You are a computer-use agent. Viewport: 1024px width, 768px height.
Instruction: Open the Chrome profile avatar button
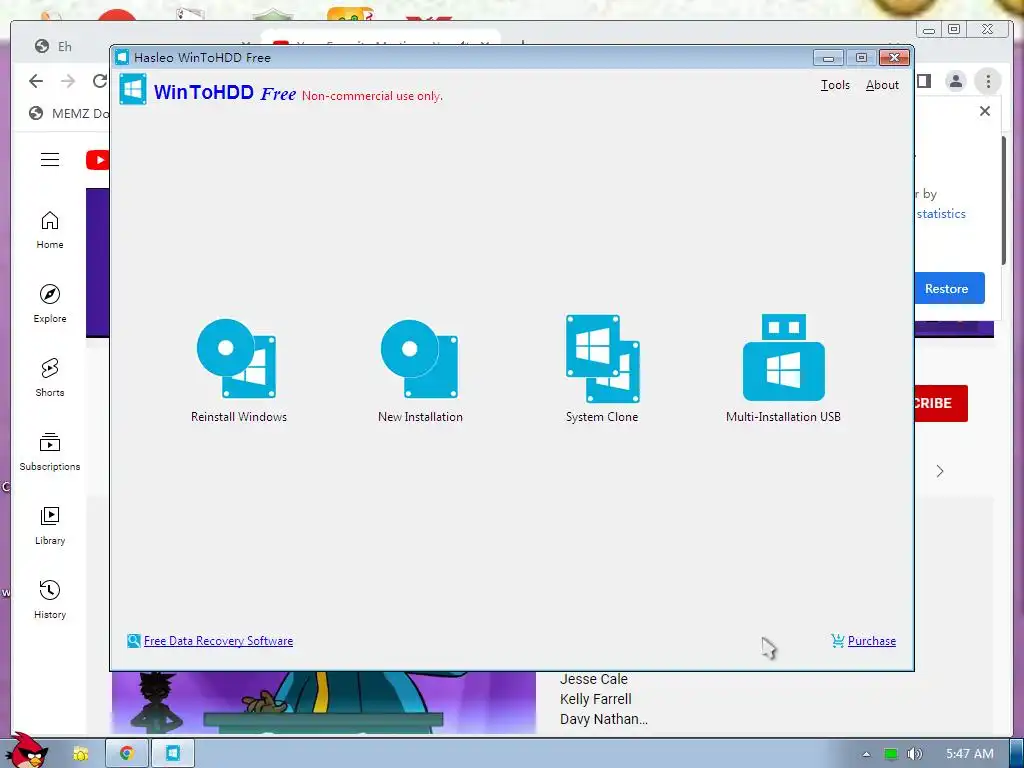click(955, 81)
